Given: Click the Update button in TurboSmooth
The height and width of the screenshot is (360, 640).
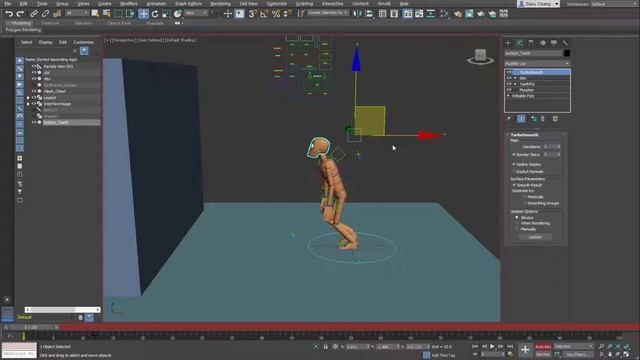Looking at the screenshot, I should [x=535, y=237].
